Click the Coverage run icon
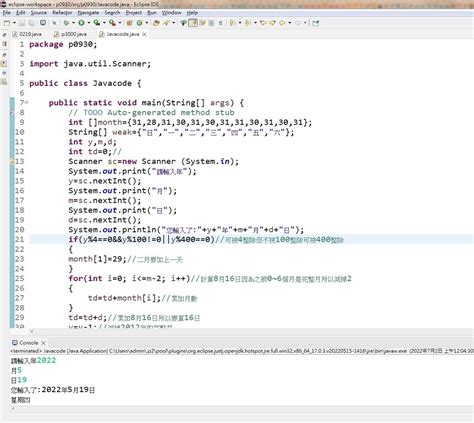474x423 pixels. click(97, 23)
